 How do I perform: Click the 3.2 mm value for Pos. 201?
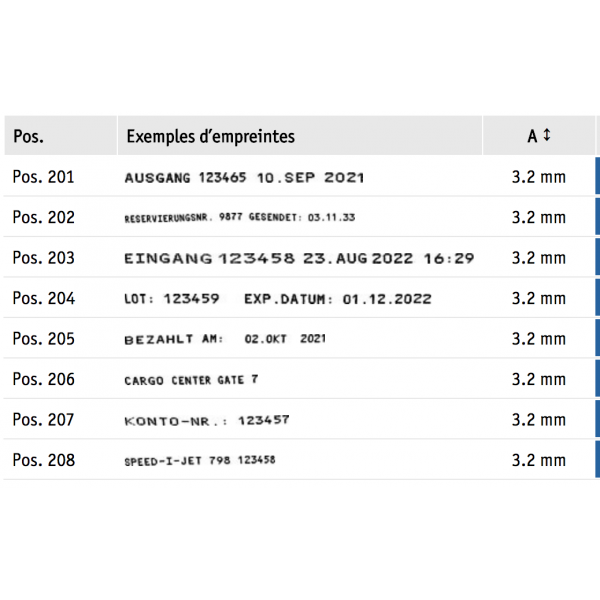coord(538,177)
